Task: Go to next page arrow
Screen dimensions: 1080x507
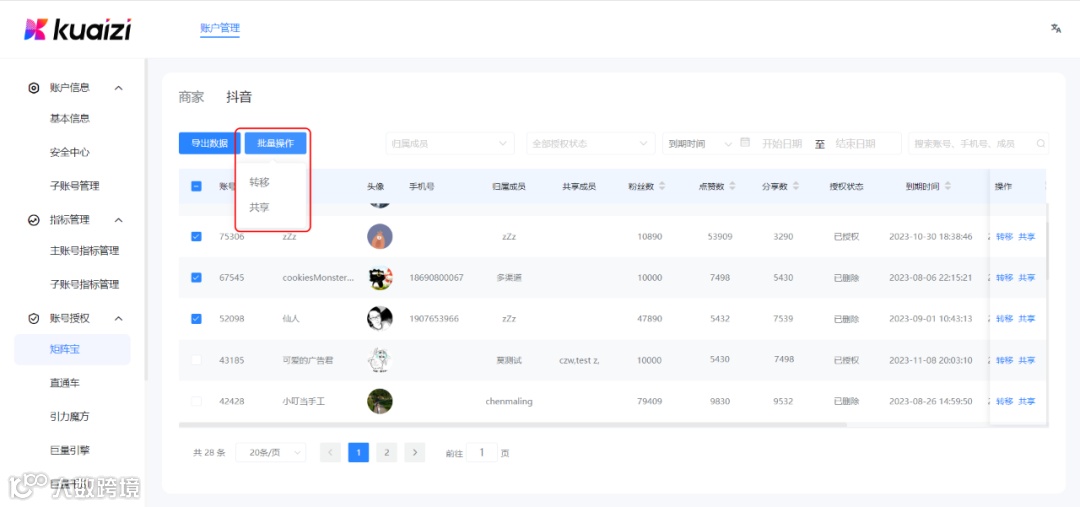Action: (415, 453)
